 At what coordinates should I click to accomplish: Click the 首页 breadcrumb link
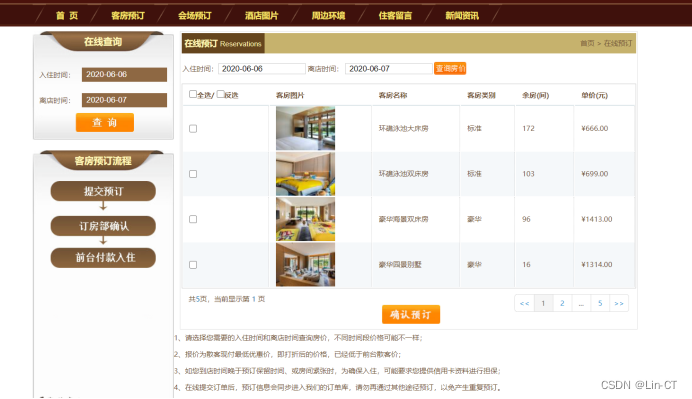[587, 43]
